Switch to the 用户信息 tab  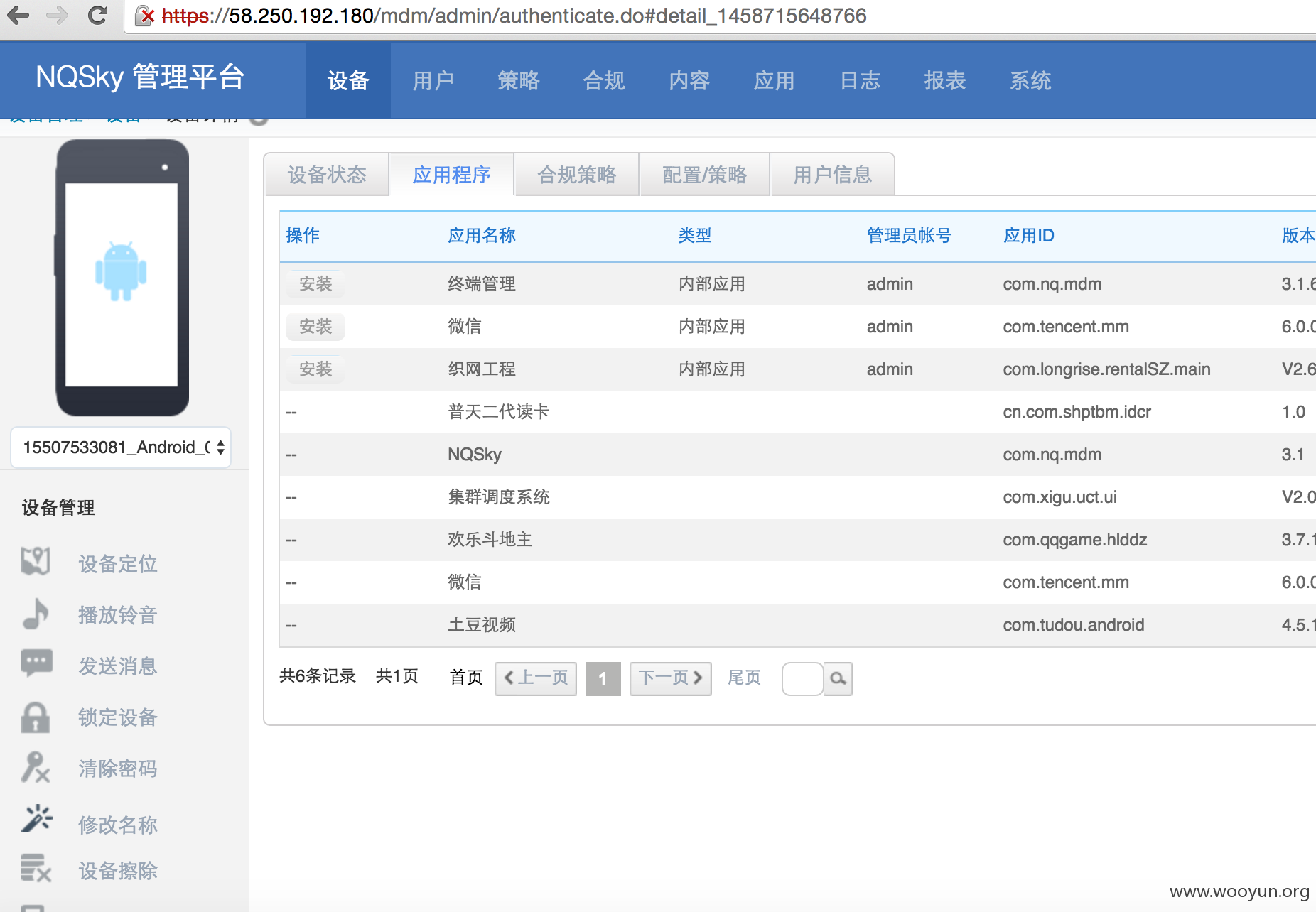coord(833,175)
